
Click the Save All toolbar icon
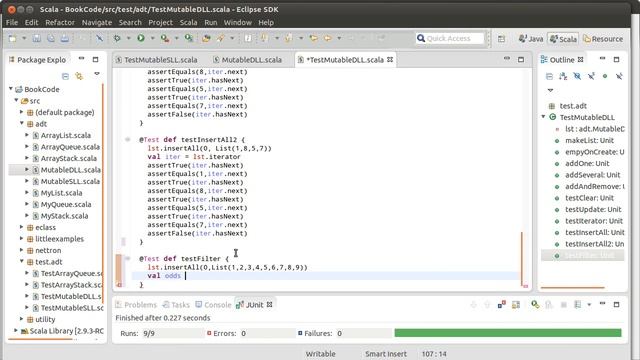[x=51, y=38]
